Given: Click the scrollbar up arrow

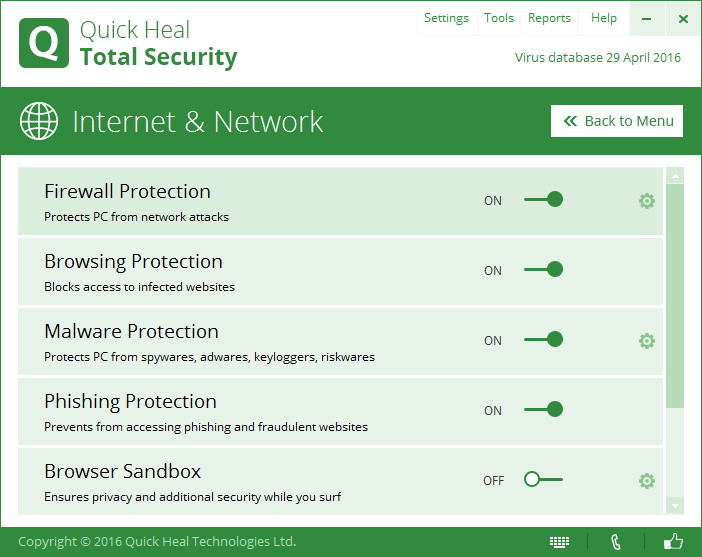Looking at the screenshot, I should [675, 176].
